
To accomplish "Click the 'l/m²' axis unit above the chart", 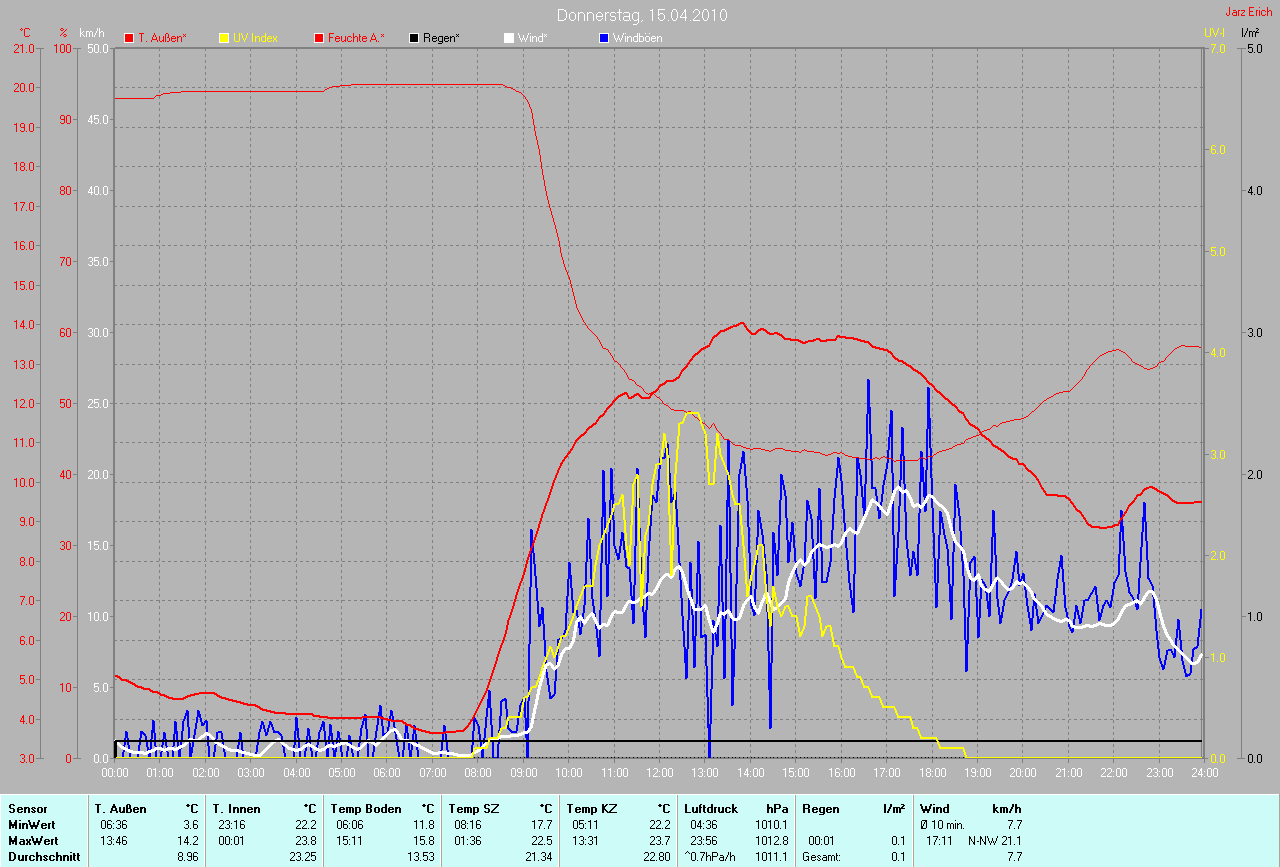I will pos(1250,33).
